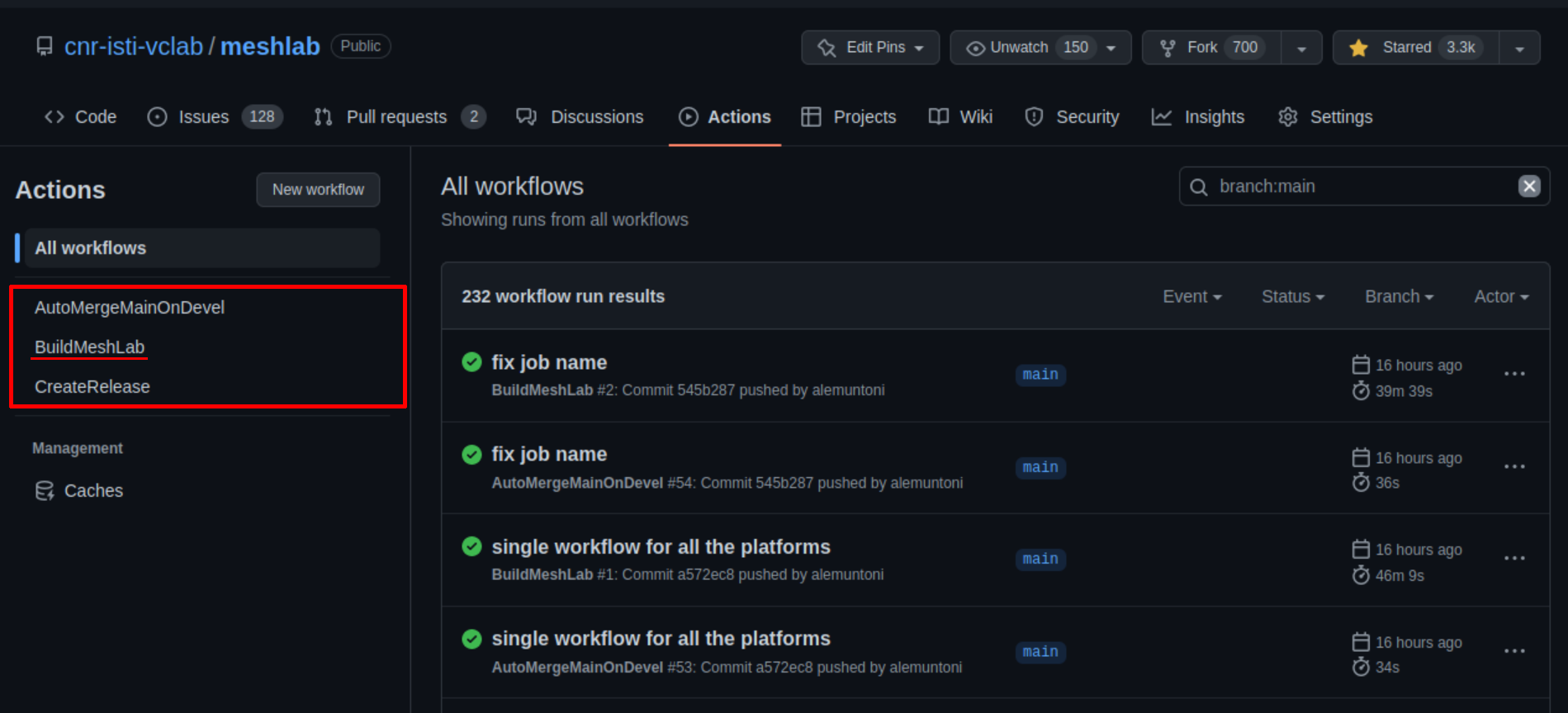The width and height of the screenshot is (1568, 713).
Task: Click '232 workflow run results' text
Action: [x=563, y=296]
